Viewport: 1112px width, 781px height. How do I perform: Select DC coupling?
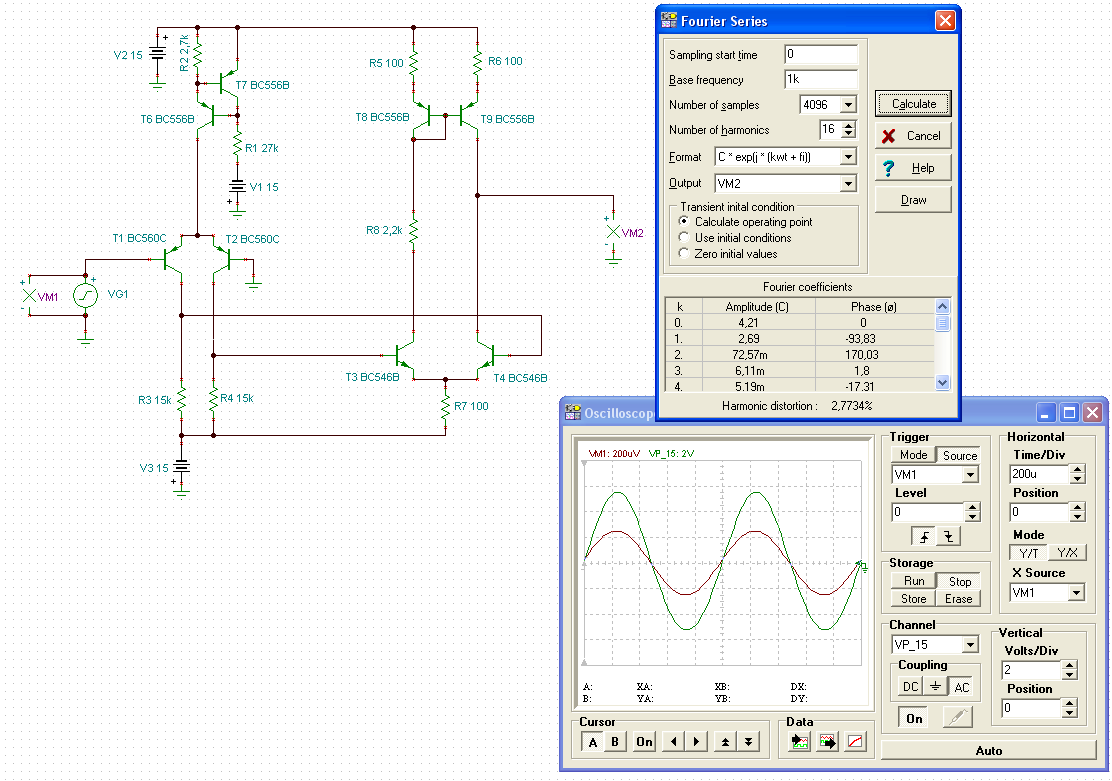(x=911, y=686)
